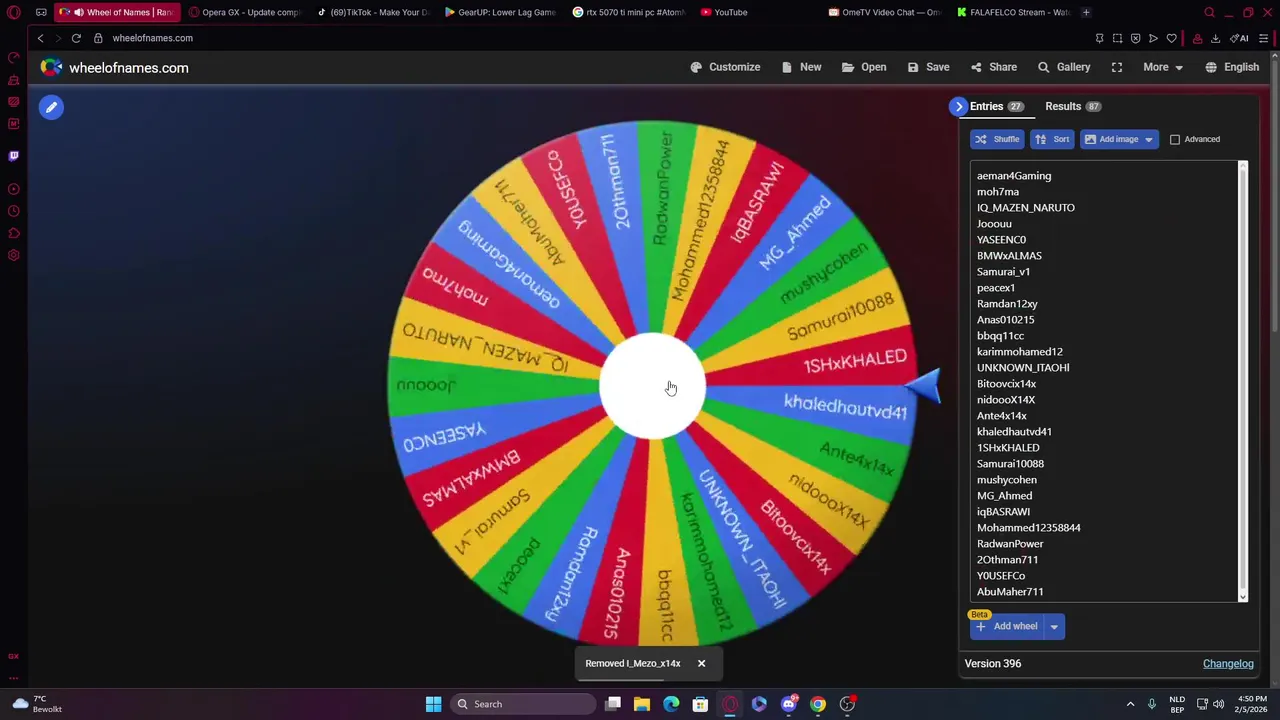This screenshot has height=720, width=1280.
Task: Click 'aeman4Gaming' in the entries list
Action: 1014,176
